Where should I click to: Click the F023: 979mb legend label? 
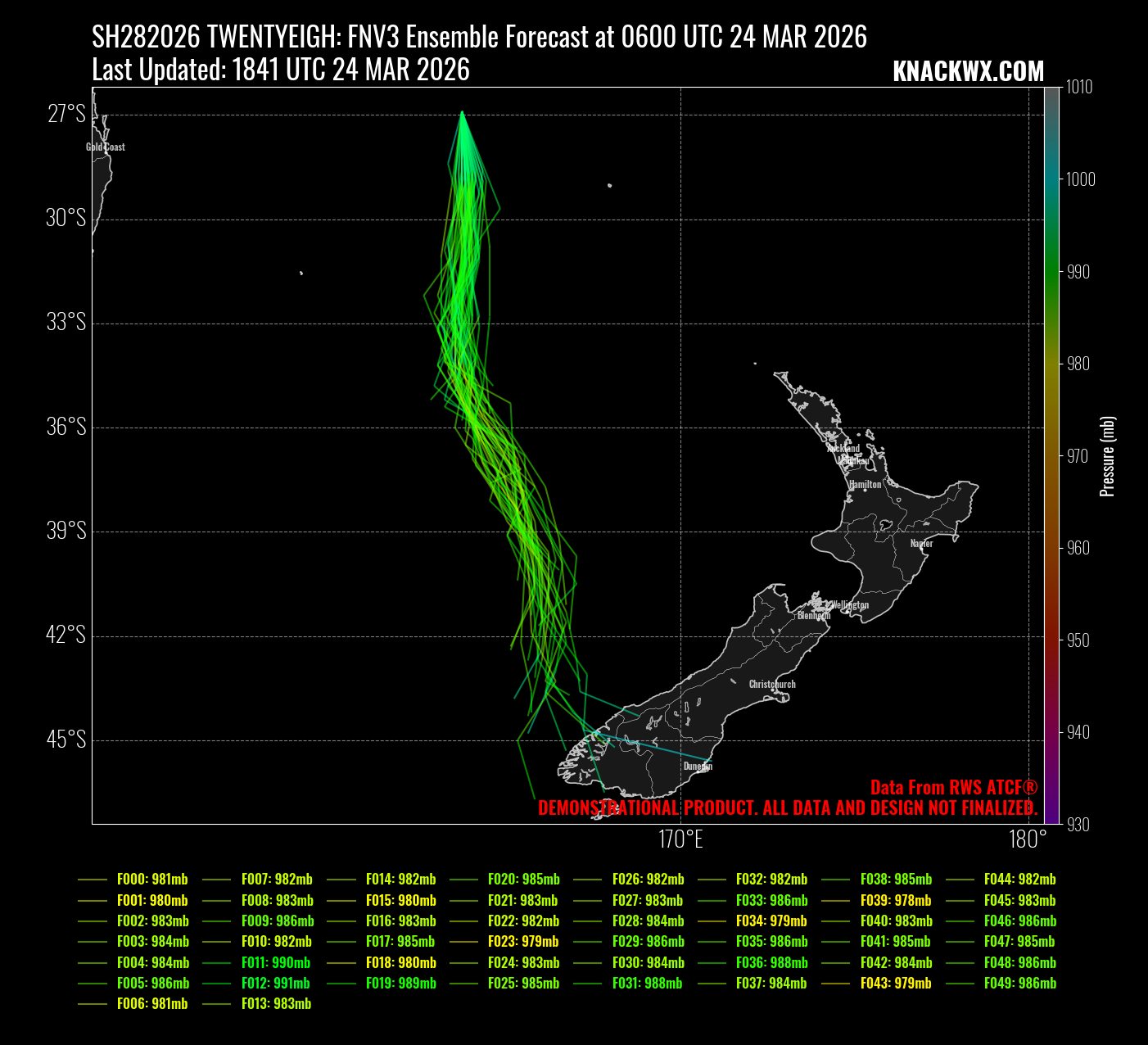tap(523, 942)
